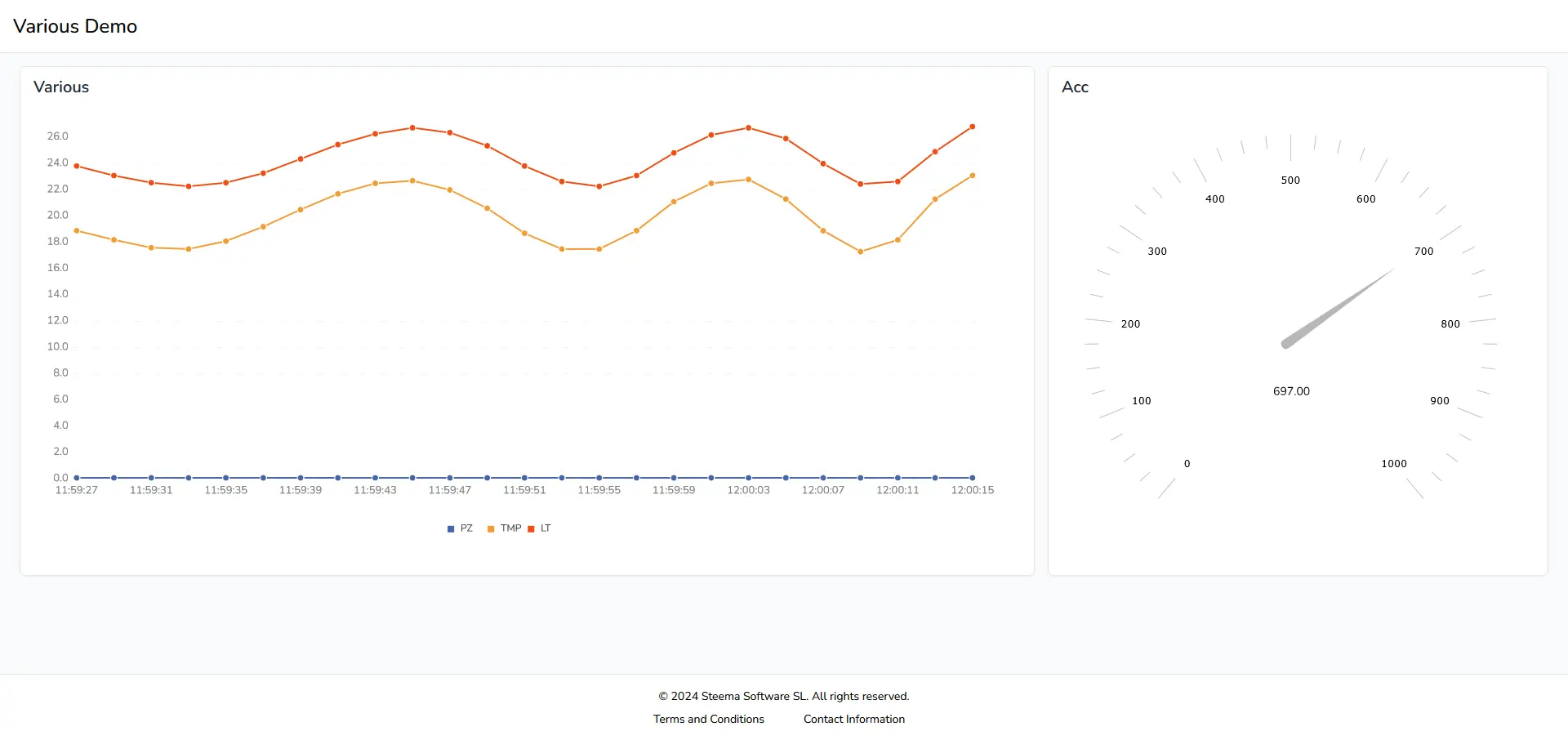Click the 697.00 gauge value indicator
The width and height of the screenshot is (1568, 740).
tap(1290, 390)
